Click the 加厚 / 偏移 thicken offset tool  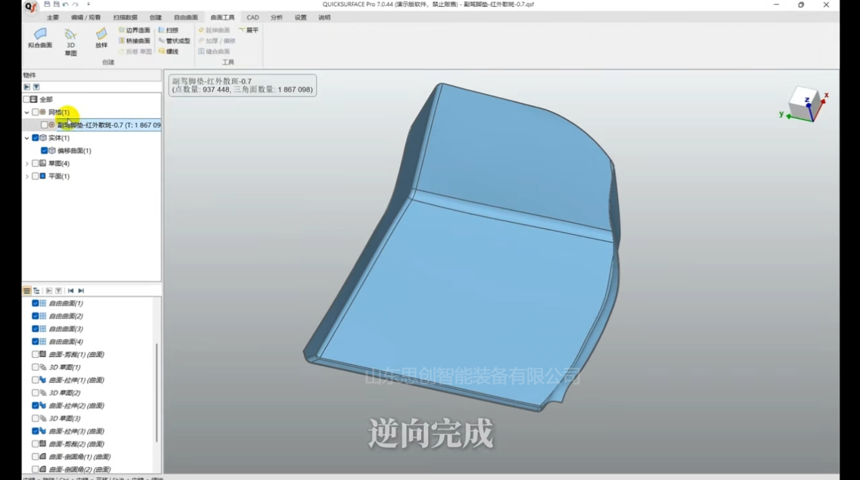click(217, 41)
